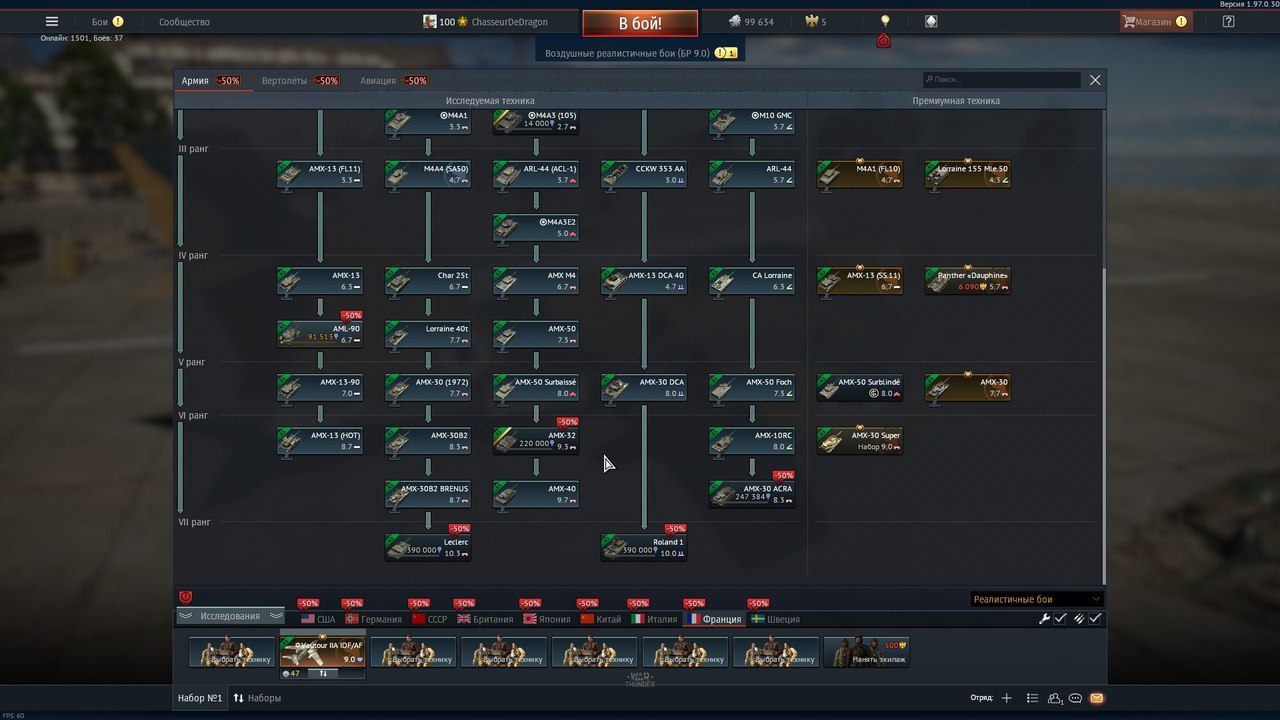Select the Швеция nation tab
Viewport: 1280px width, 720px height.
pos(775,619)
